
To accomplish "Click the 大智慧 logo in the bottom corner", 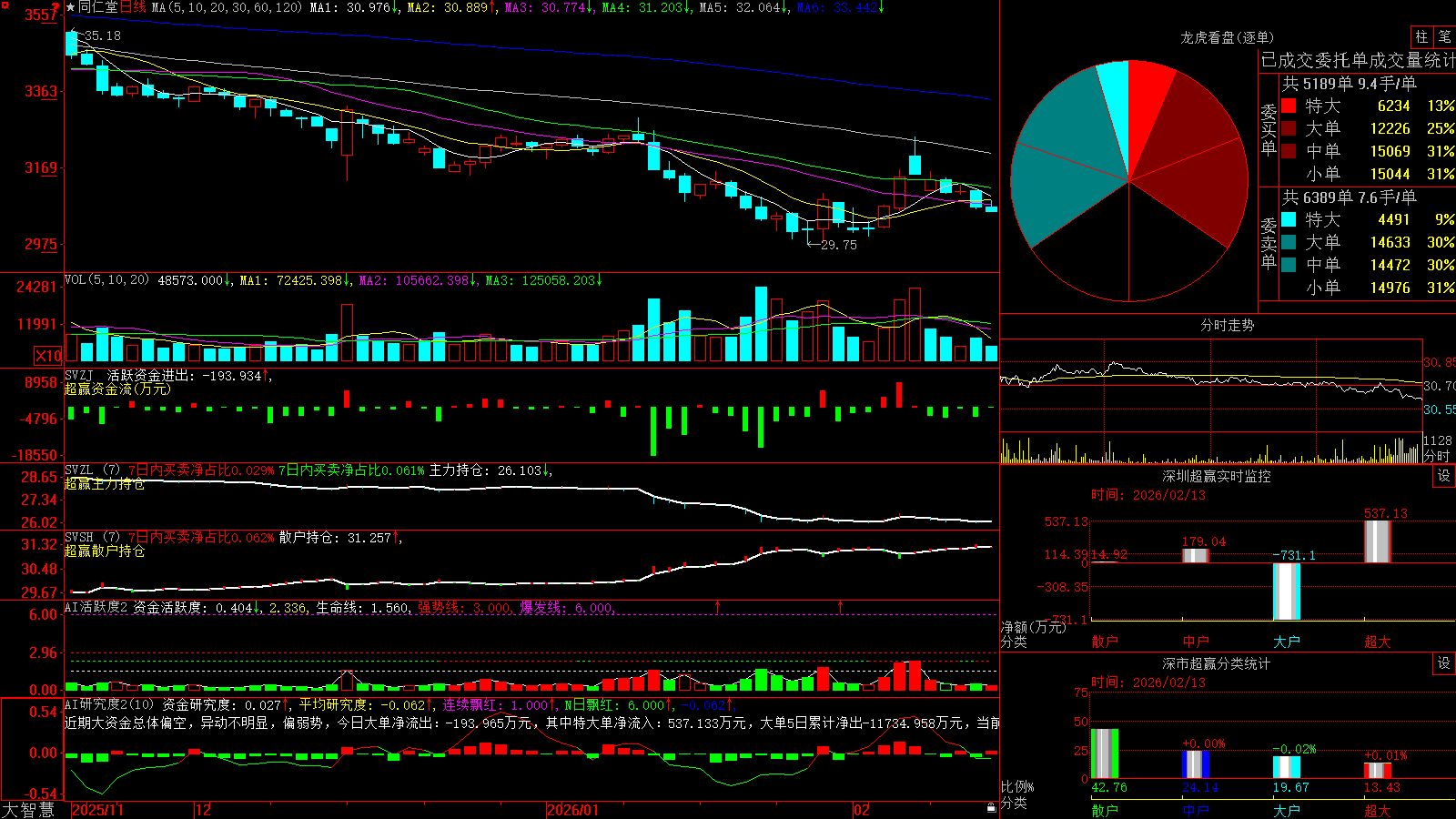I will (x=28, y=809).
